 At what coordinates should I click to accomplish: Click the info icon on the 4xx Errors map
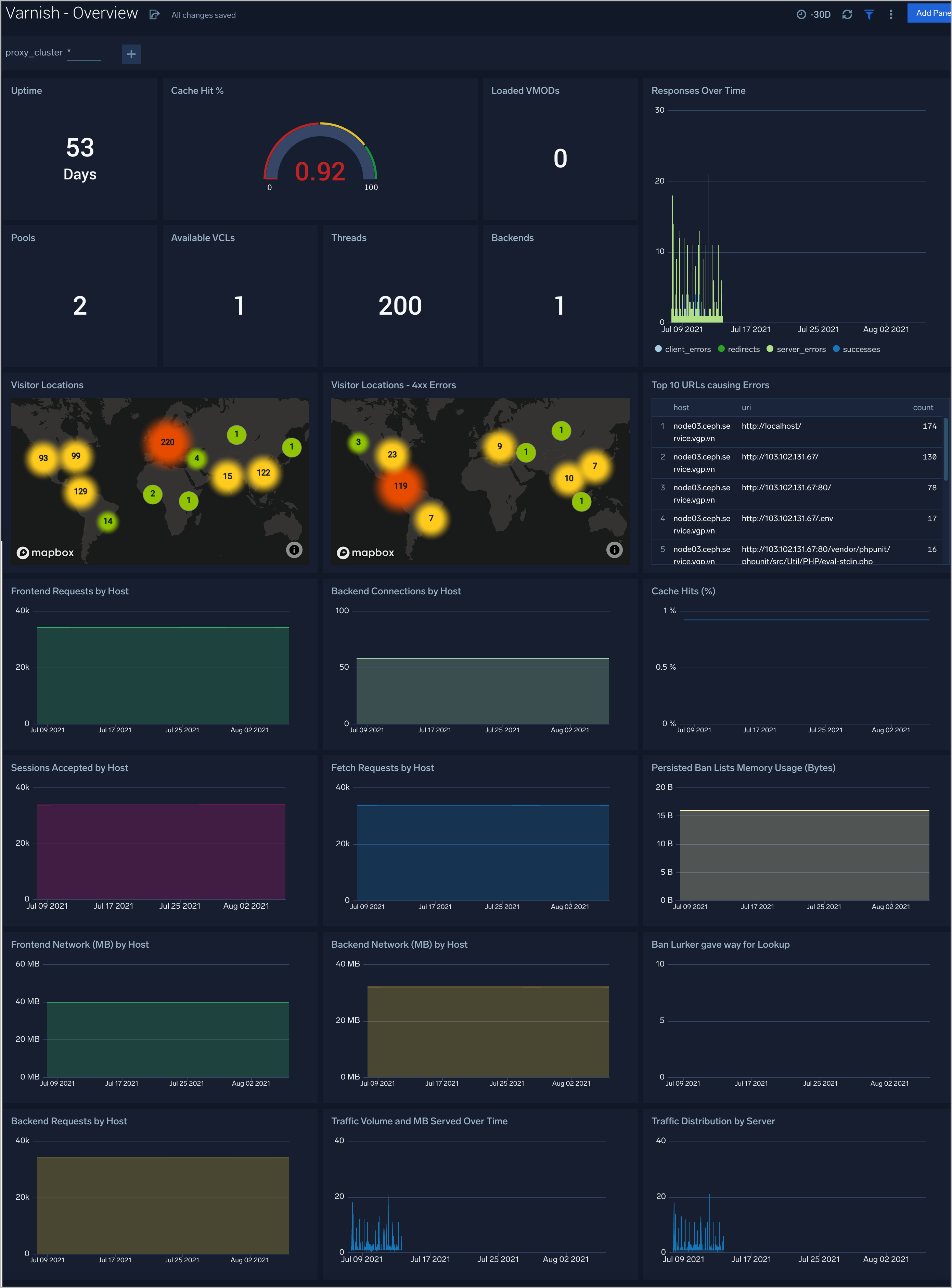[614, 551]
